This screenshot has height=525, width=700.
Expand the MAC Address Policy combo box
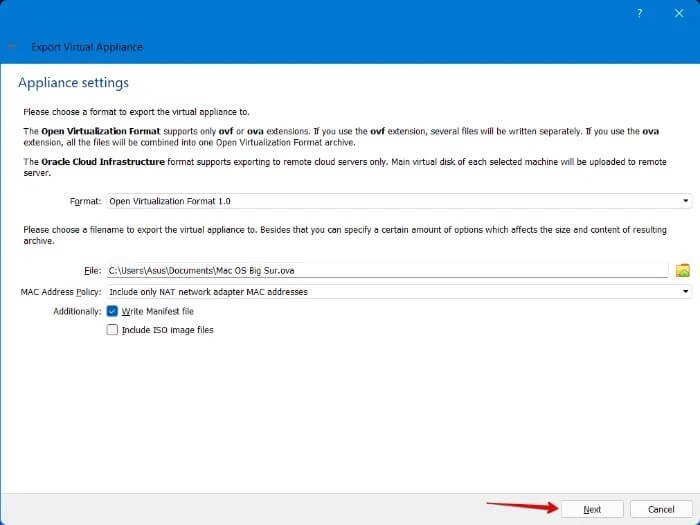click(398, 292)
